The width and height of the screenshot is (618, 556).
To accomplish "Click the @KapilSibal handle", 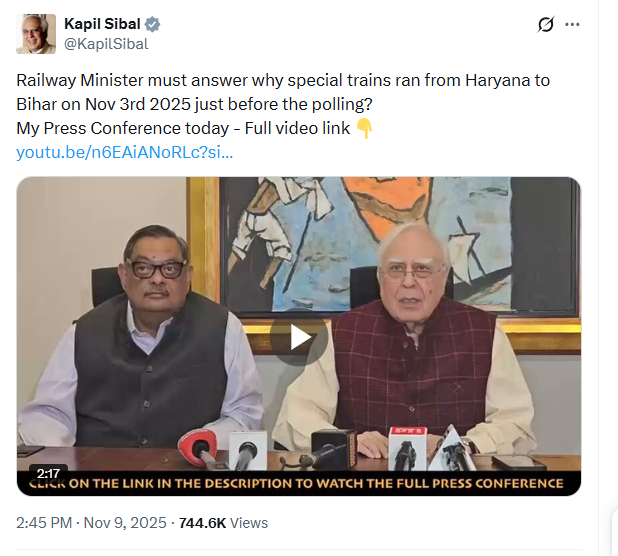I will [106, 43].
